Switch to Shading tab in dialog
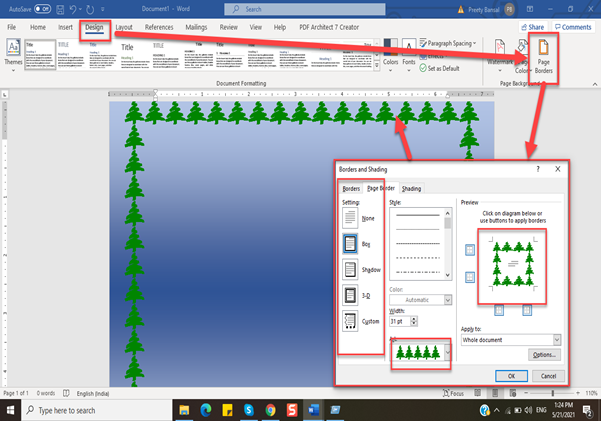This screenshot has height=421, width=601. [411, 189]
